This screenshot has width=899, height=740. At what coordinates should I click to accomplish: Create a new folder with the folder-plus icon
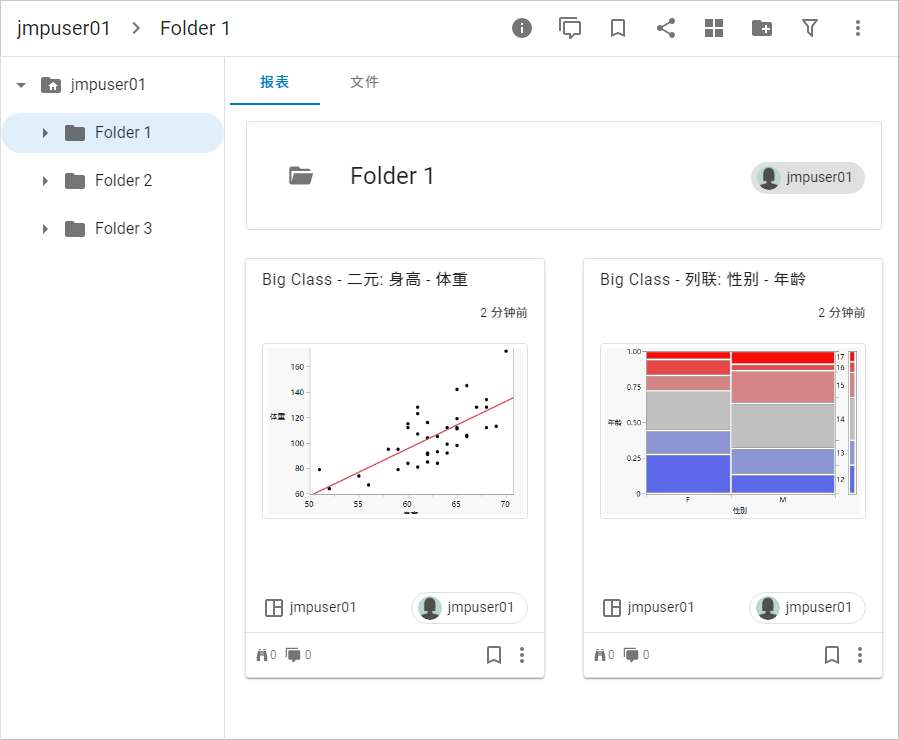[x=761, y=28]
